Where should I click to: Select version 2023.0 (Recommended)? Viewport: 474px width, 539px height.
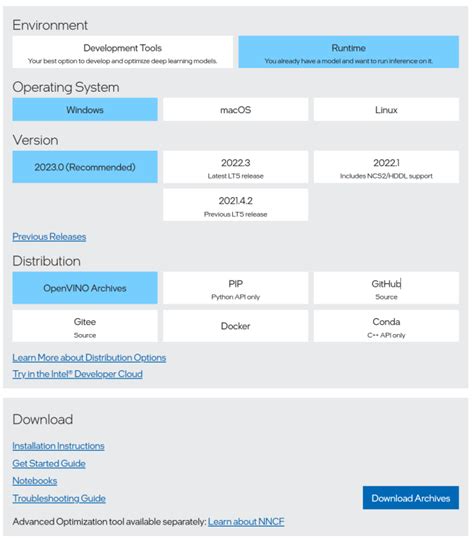(x=85, y=167)
